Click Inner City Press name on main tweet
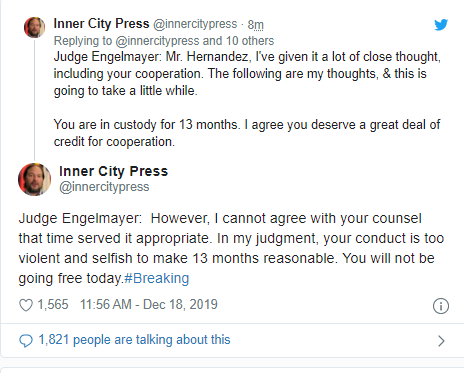464x373 pixels. point(113,171)
